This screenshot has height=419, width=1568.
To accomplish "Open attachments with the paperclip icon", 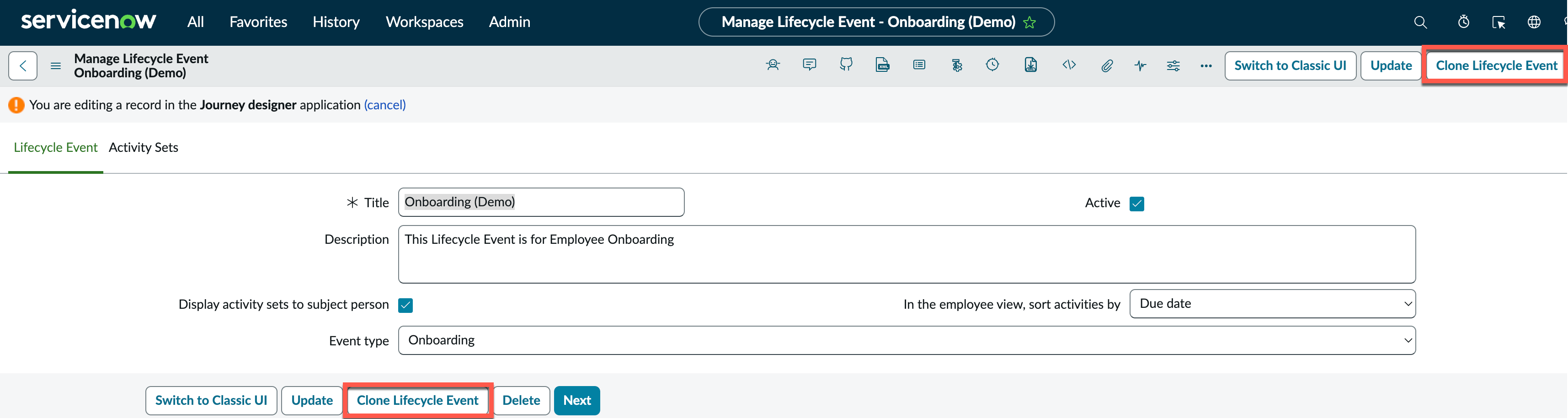I will (x=1107, y=66).
